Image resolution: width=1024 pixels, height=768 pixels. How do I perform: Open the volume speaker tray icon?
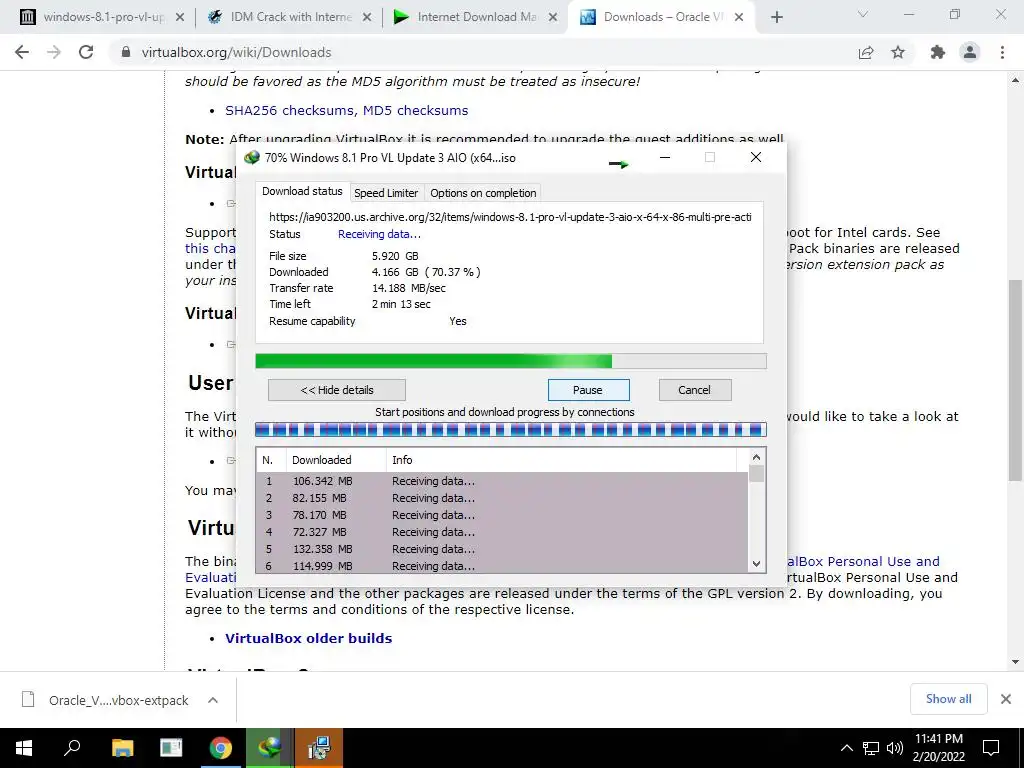[895, 748]
